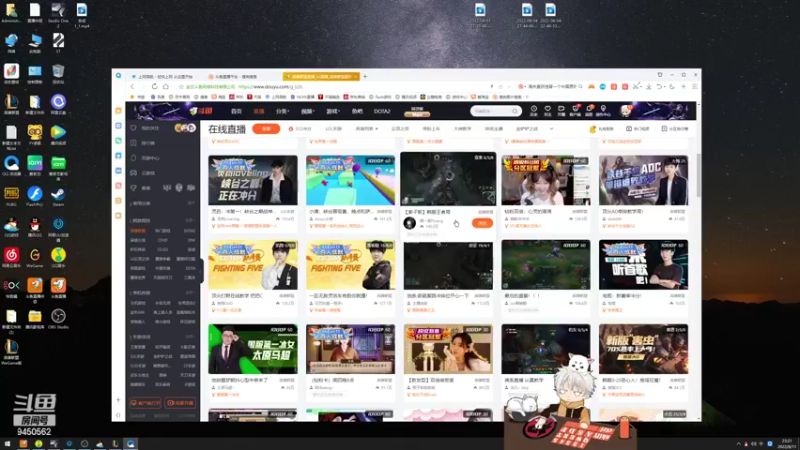Select the orange 全部 filter pill
The width and height of the screenshot is (800, 450).
[266, 129]
